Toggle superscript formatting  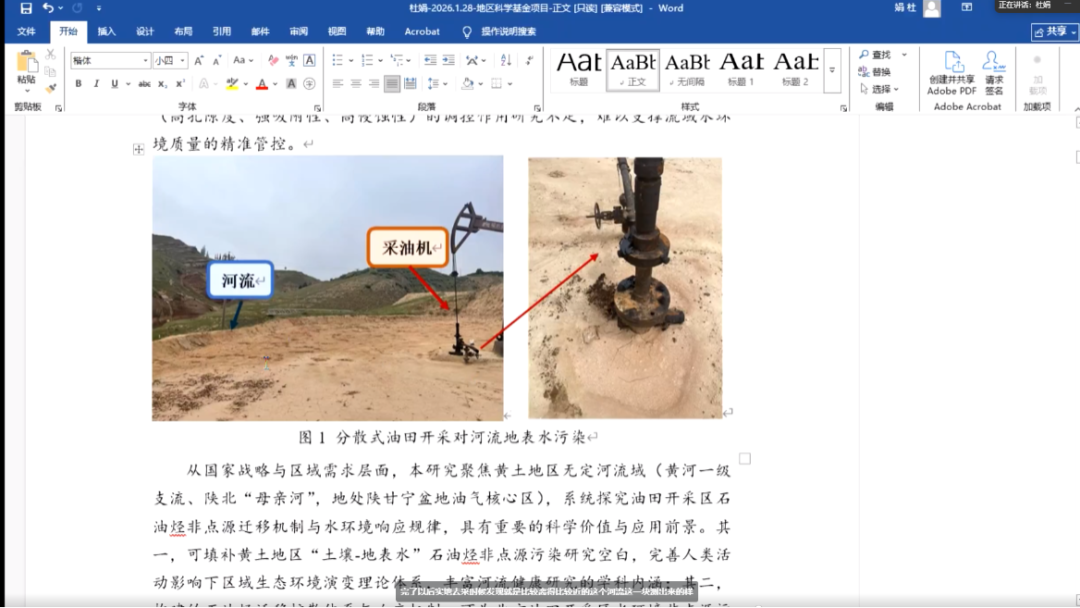(x=180, y=84)
